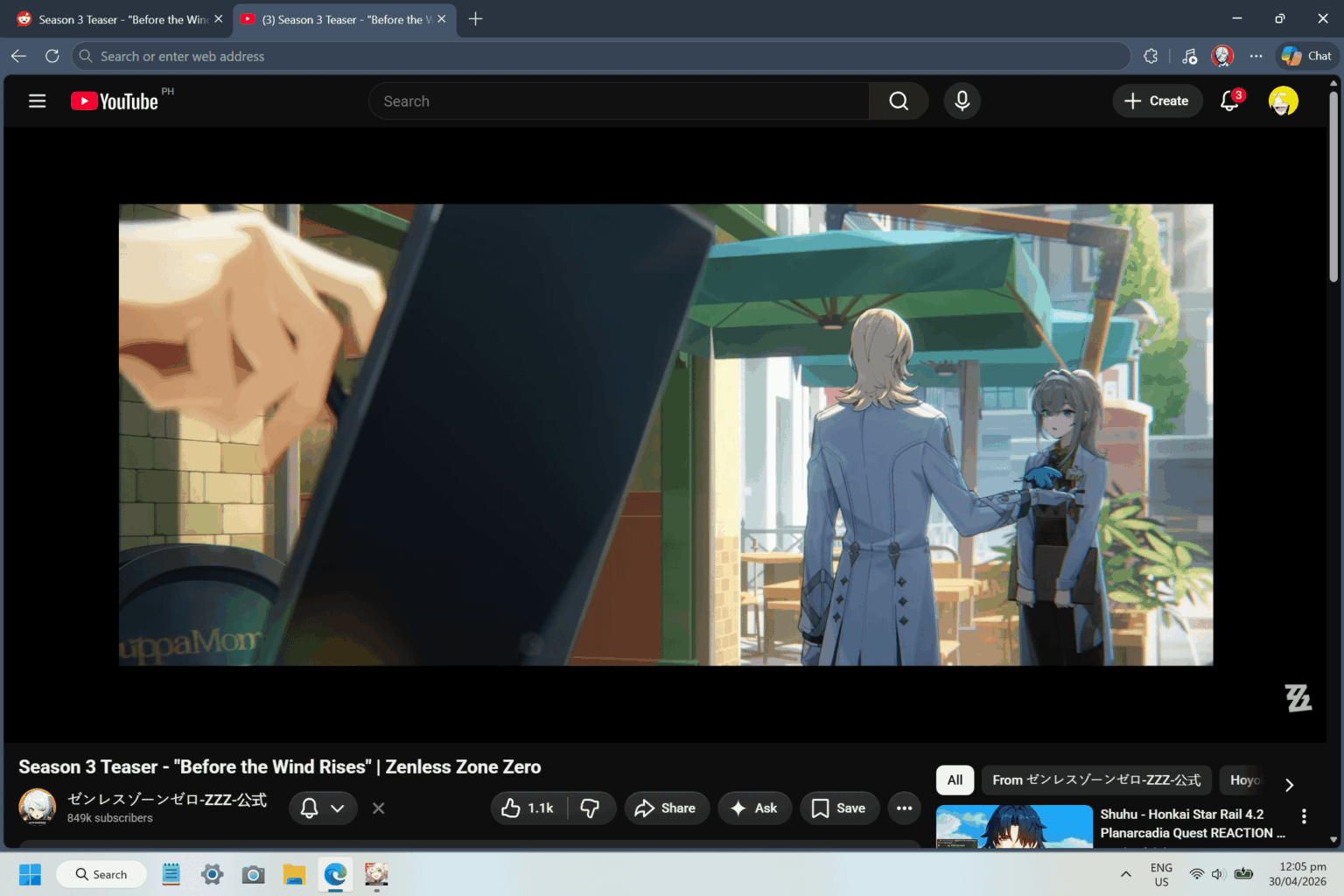1344x896 pixels.
Task: Open the Shuhu Honkai Star Rail video thumbnail
Action: (x=1014, y=827)
